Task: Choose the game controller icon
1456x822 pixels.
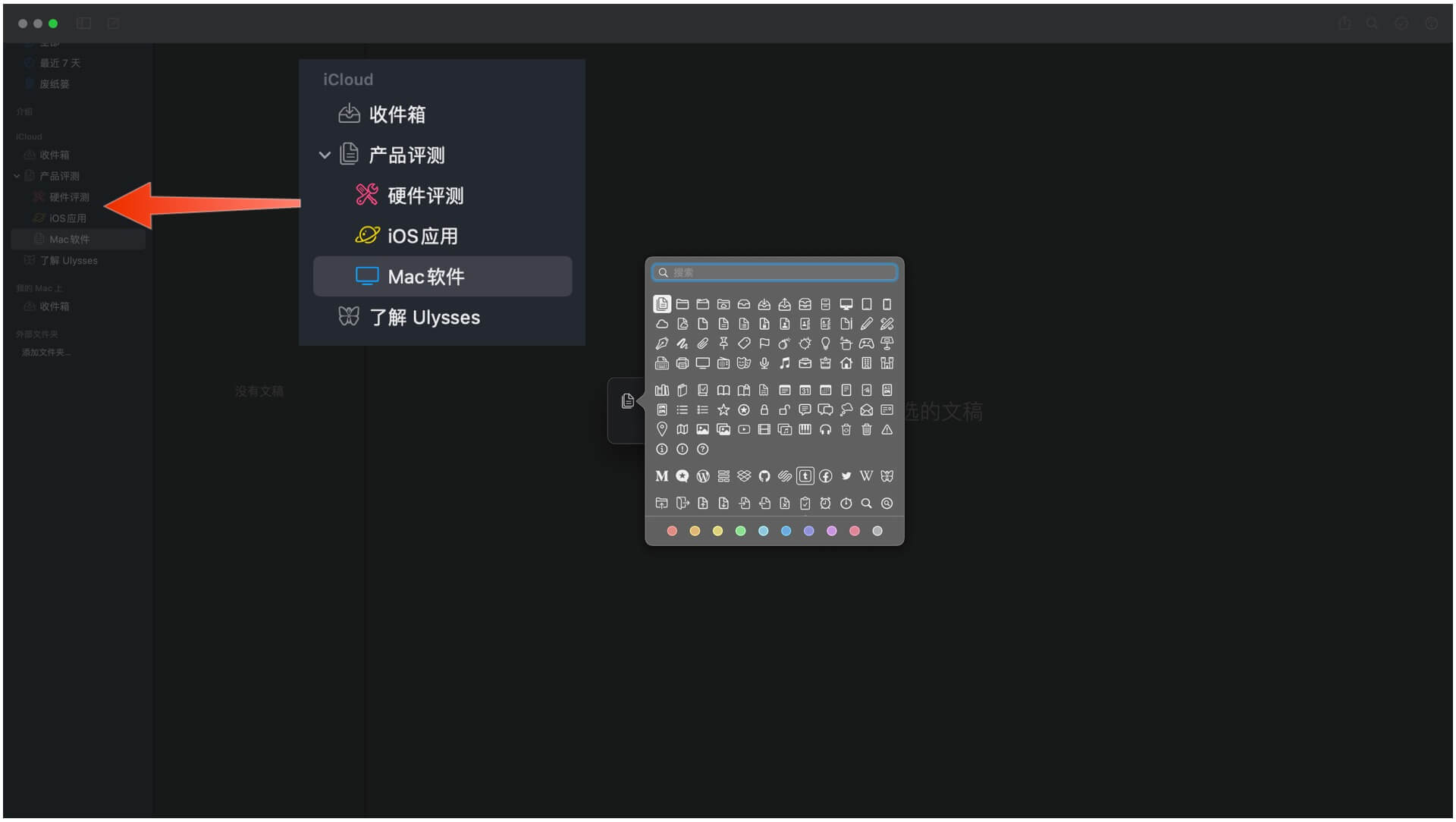Action: (x=866, y=344)
